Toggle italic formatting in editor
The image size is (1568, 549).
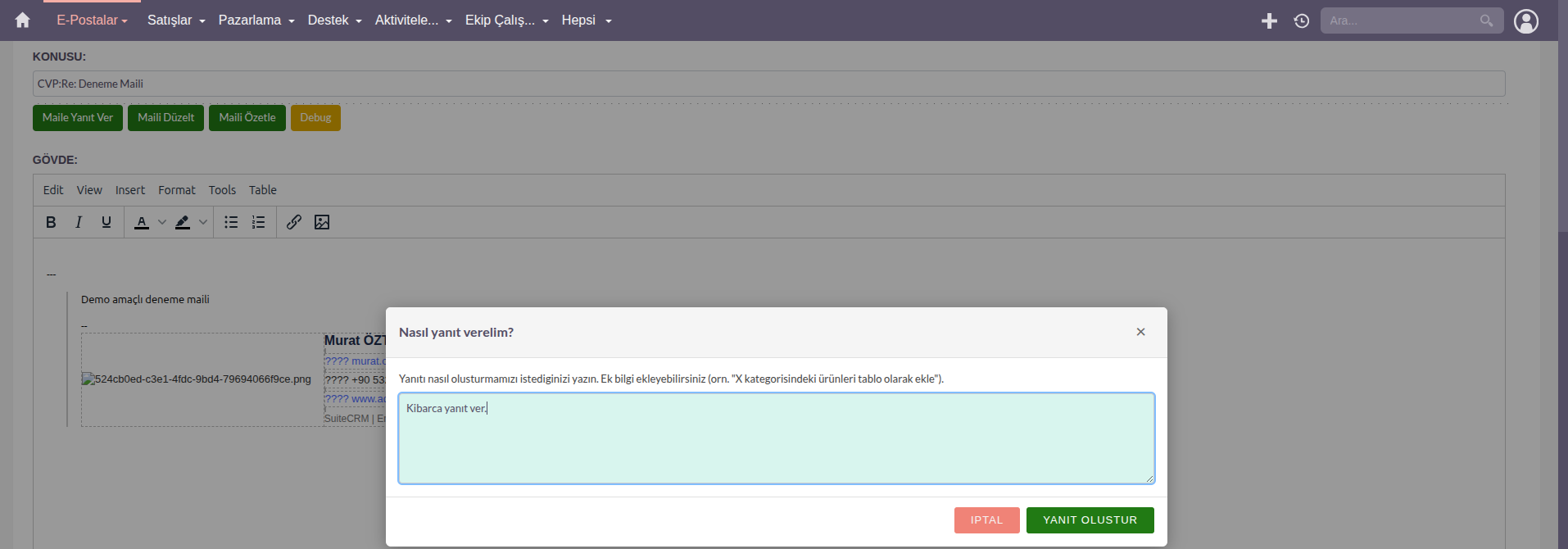(79, 222)
